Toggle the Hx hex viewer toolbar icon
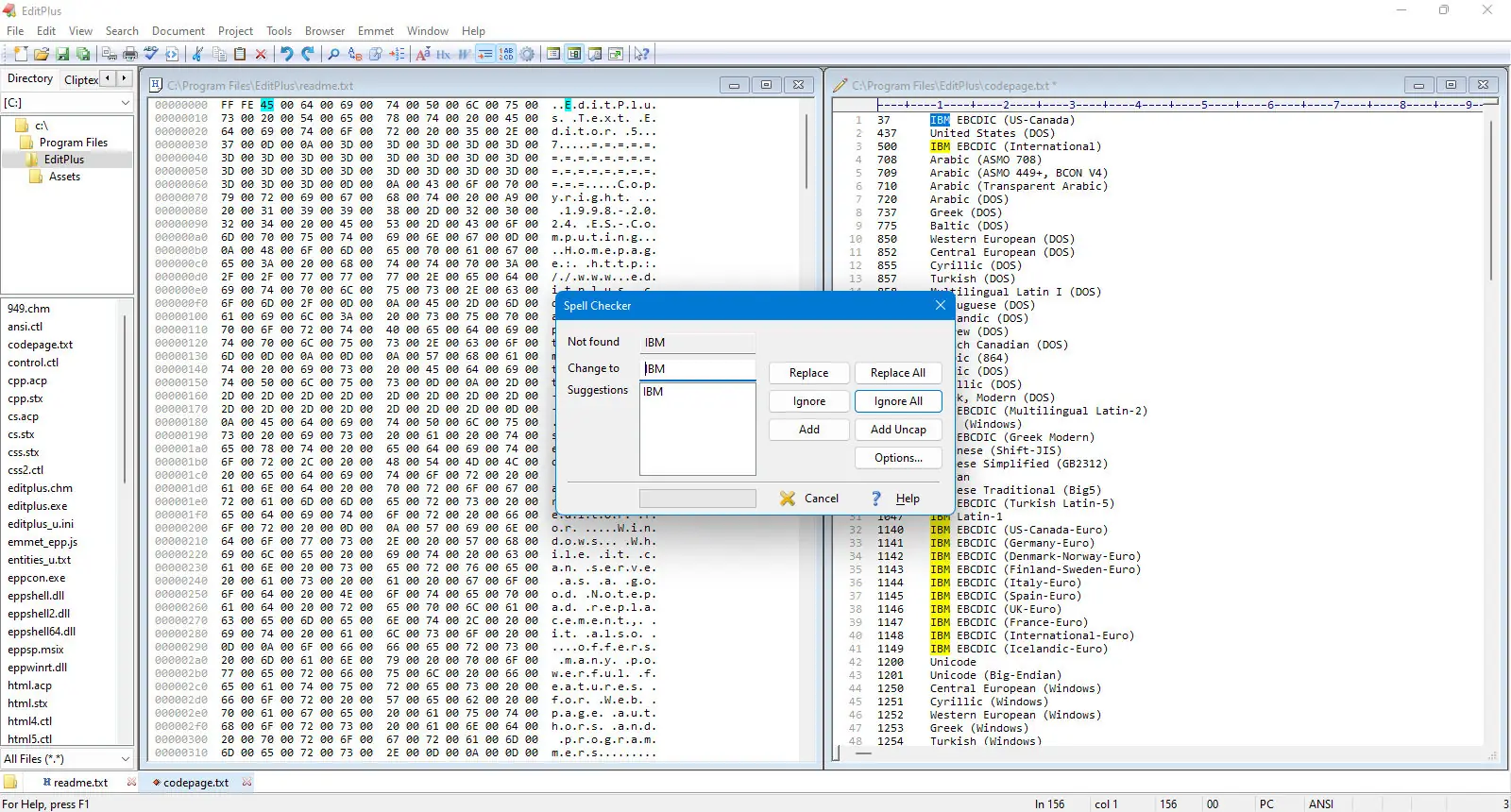1511x812 pixels. (443, 54)
